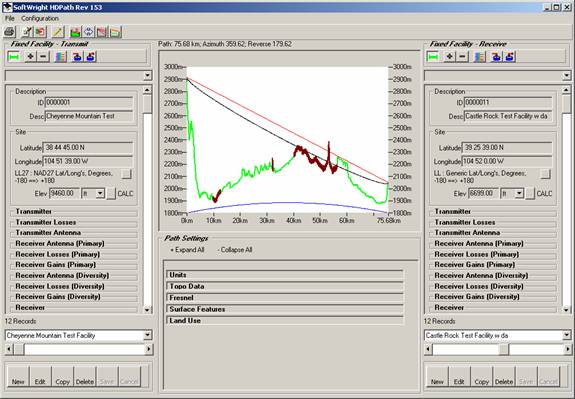Screen dimensions: 575x399
Task: Click the multicolor bars icon in Transmit toolbar
Action: (61, 56)
